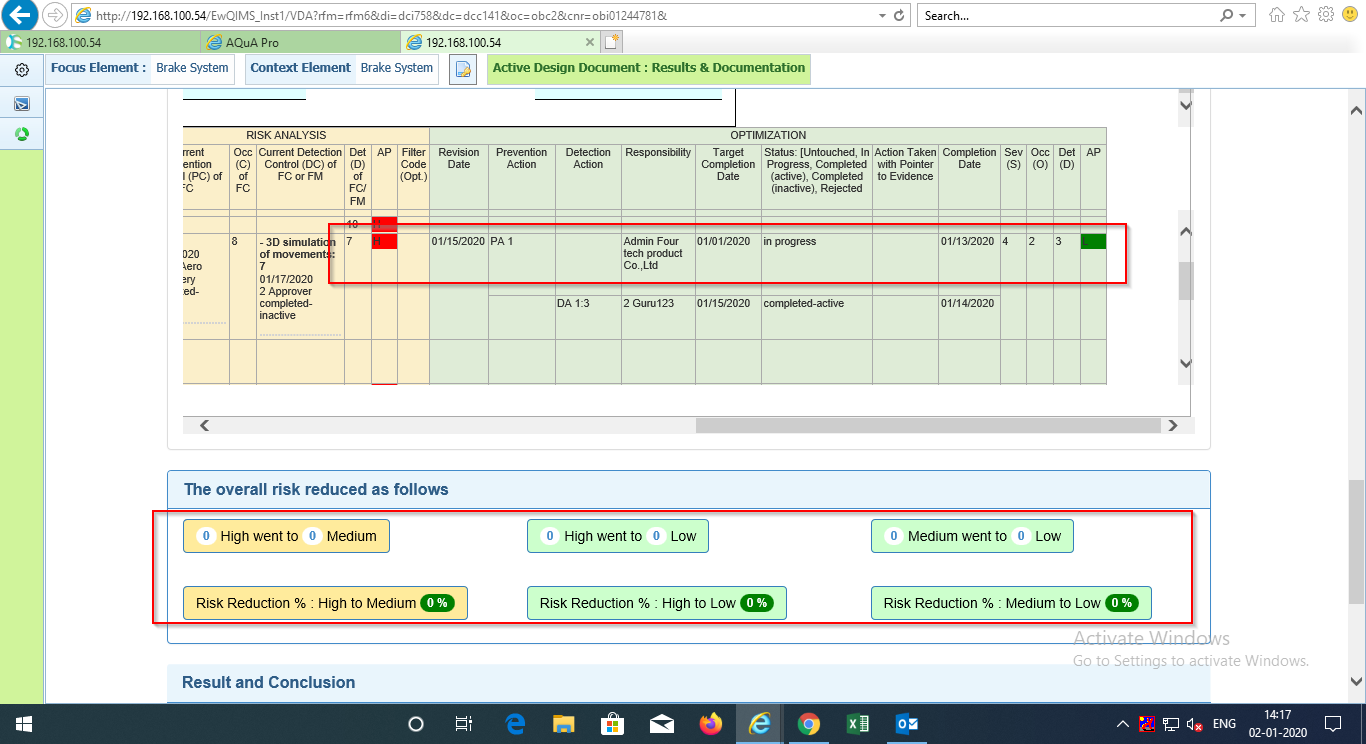This screenshot has width=1366, height=744.
Task: Open favorites star icon
Action: pos(1301,15)
